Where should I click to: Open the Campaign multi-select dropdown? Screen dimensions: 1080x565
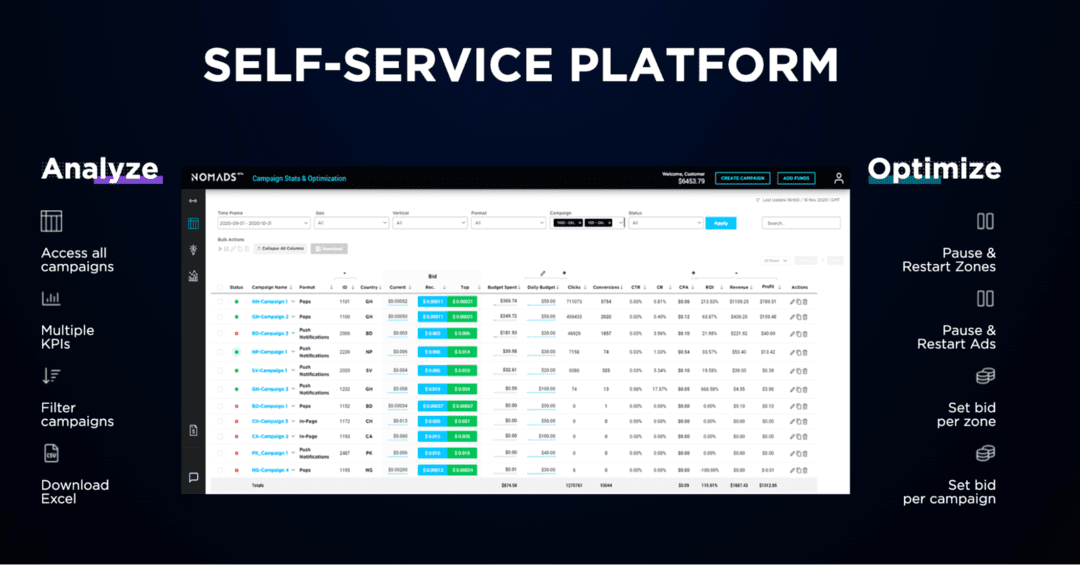(588, 223)
